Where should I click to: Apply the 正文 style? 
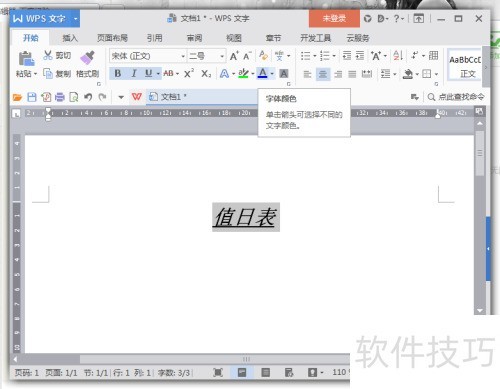[465, 65]
